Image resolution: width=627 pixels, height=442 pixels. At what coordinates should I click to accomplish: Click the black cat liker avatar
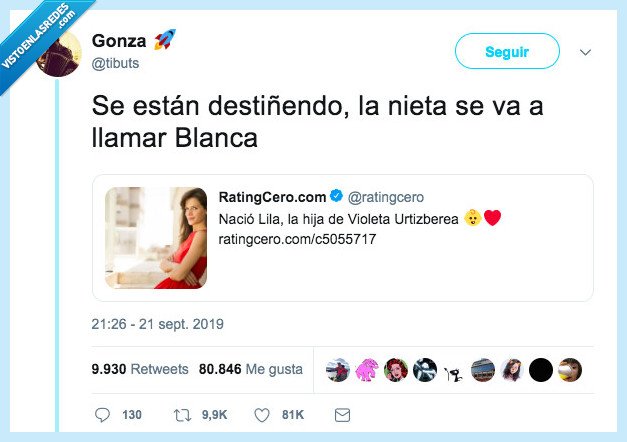(x=453, y=369)
